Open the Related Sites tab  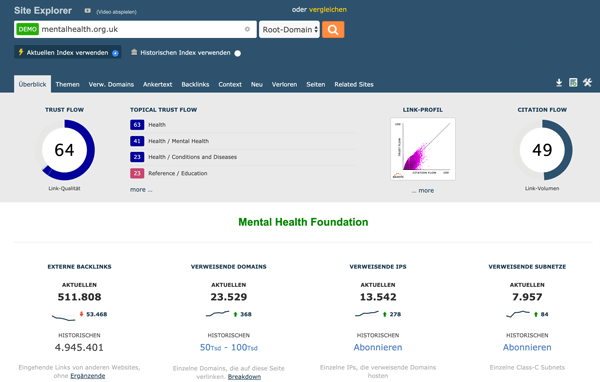coord(354,84)
